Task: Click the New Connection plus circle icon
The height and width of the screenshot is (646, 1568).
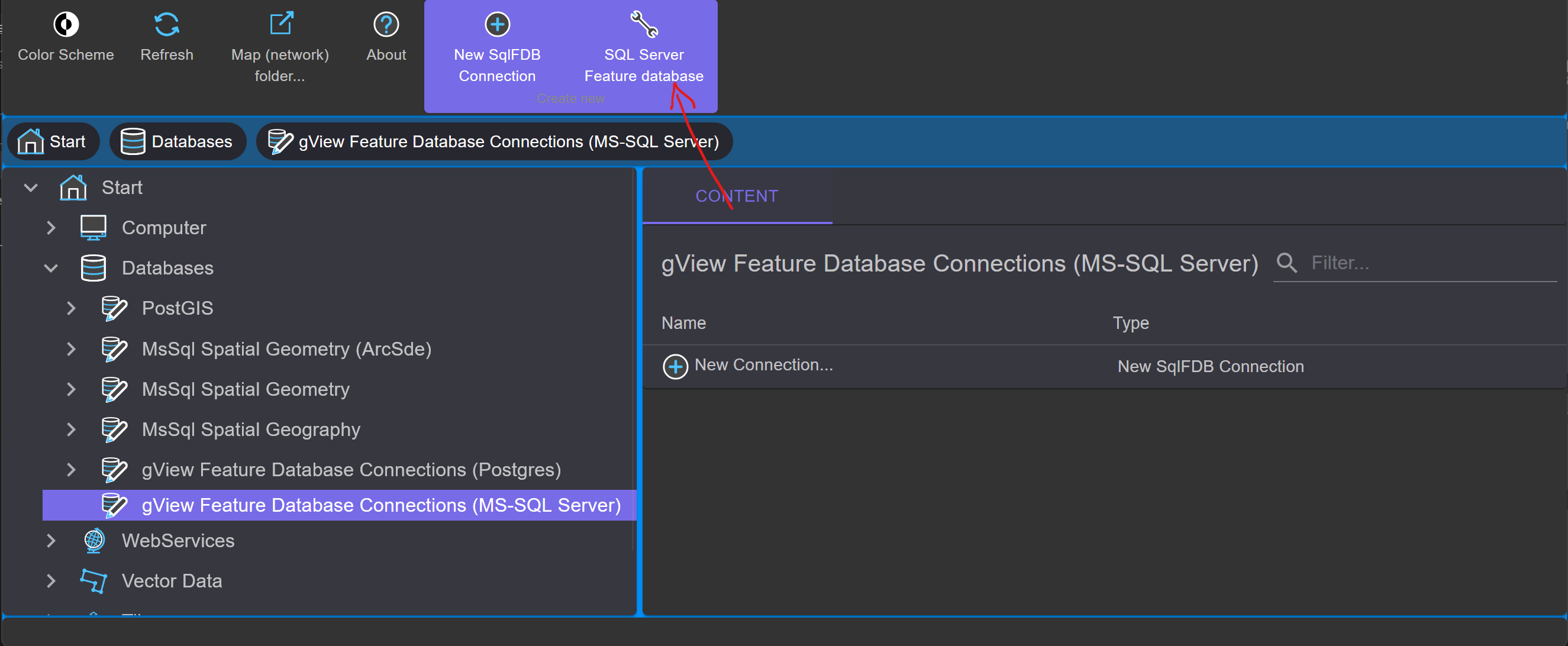Action: click(x=675, y=366)
